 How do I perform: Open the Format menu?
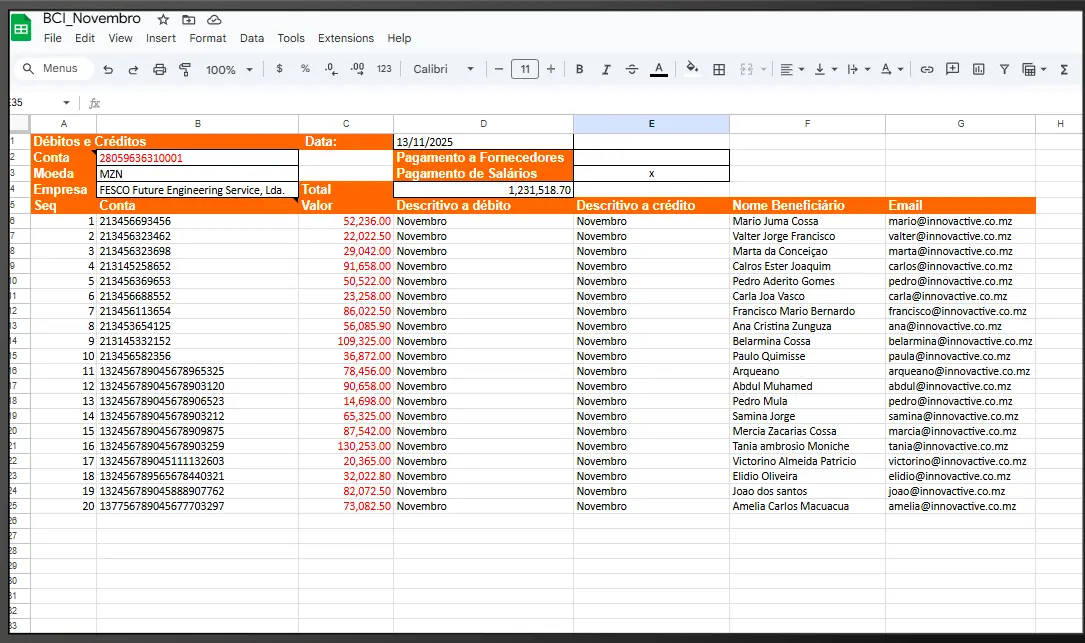[x=207, y=38]
